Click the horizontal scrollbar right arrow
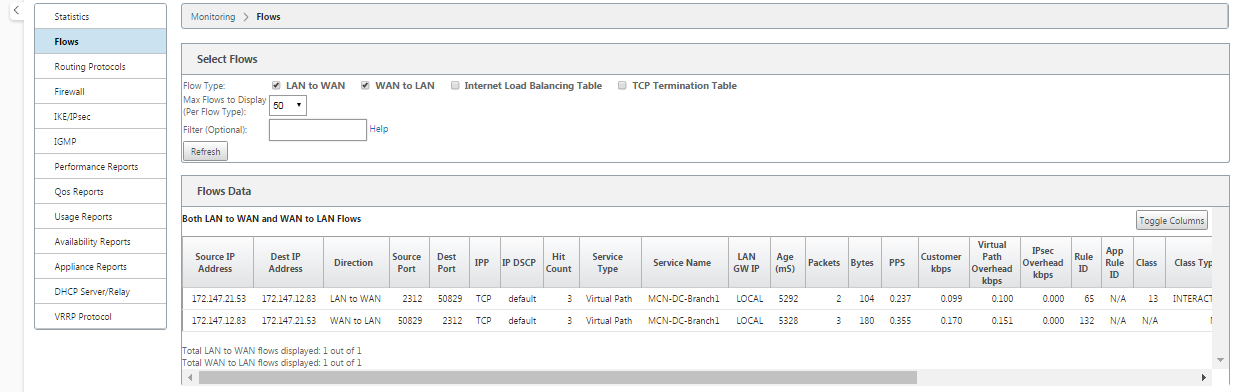1239x392 pixels. click(1204, 378)
